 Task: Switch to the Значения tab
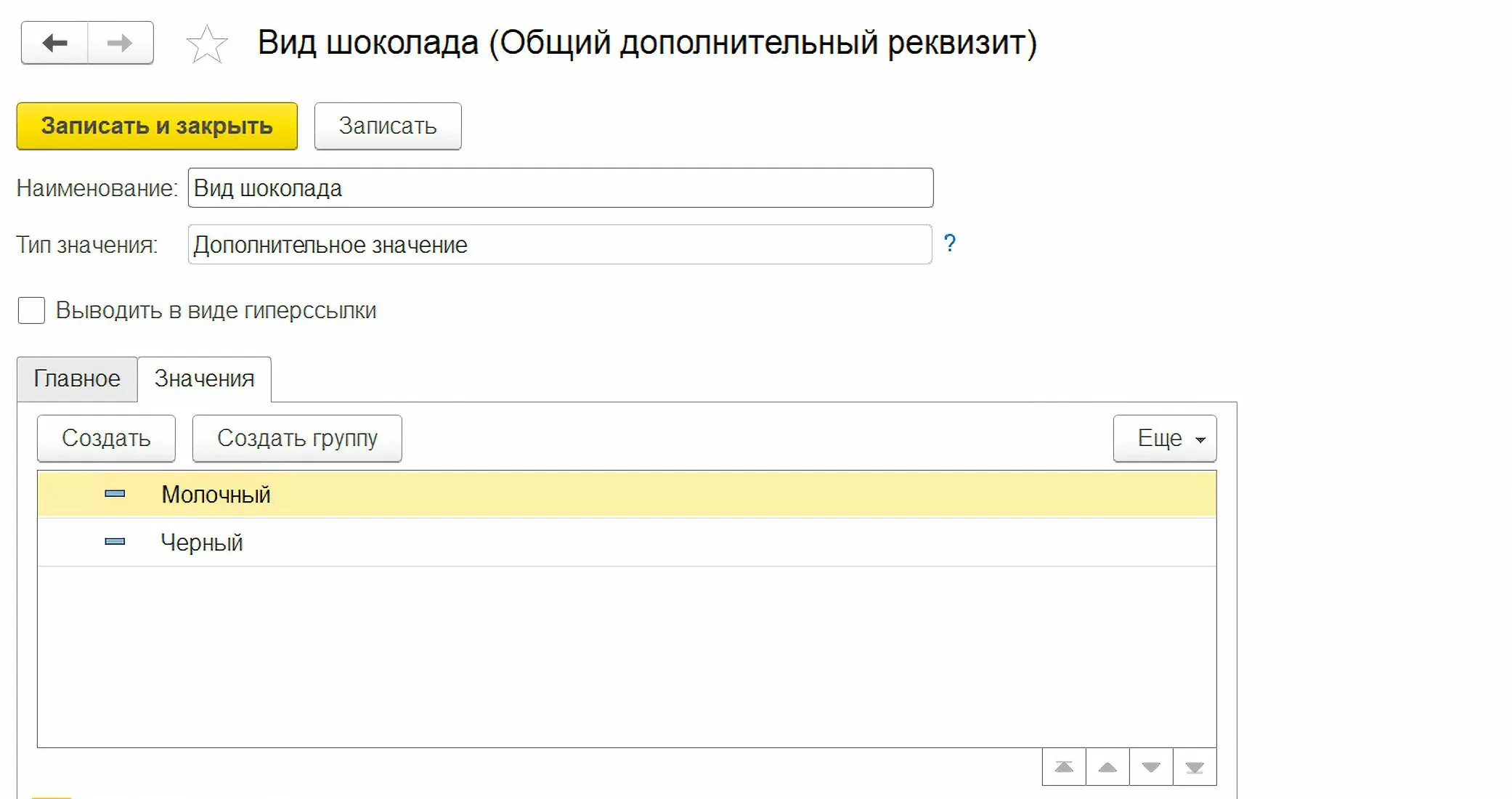[204, 378]
